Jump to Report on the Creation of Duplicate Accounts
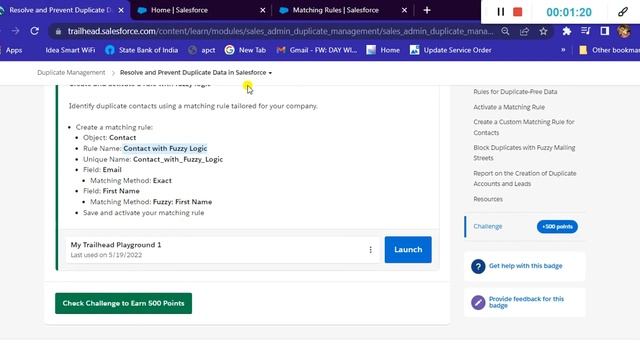 point(524,178)
